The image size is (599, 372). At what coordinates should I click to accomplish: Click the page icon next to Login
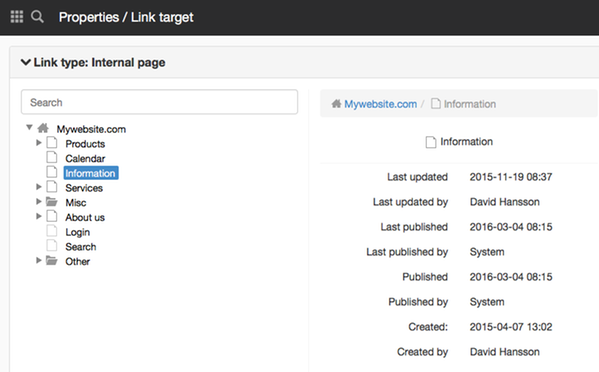tap(52, 231)
